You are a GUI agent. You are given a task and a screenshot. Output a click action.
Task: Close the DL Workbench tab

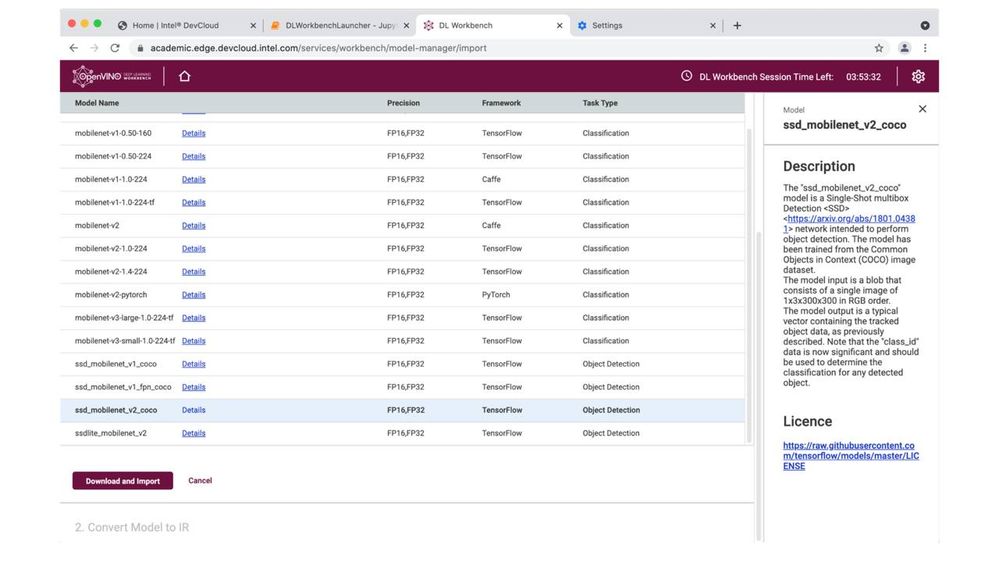tap(559, 25)
